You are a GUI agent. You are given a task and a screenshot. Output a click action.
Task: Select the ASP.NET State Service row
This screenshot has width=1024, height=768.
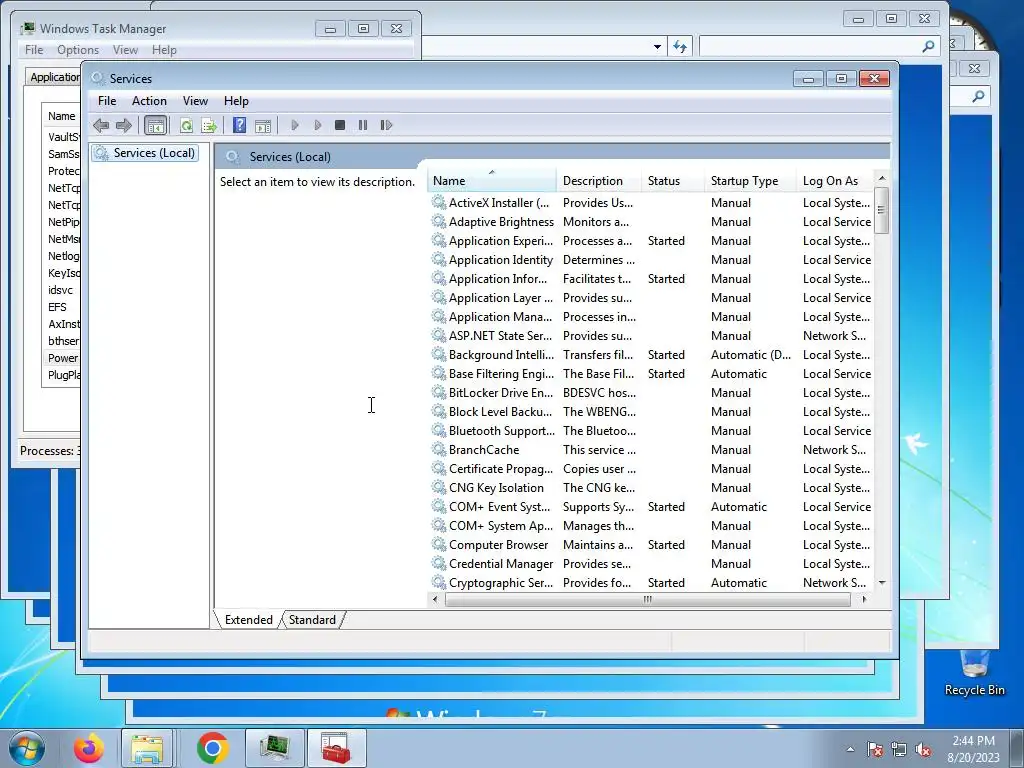[x=651, y=336]
